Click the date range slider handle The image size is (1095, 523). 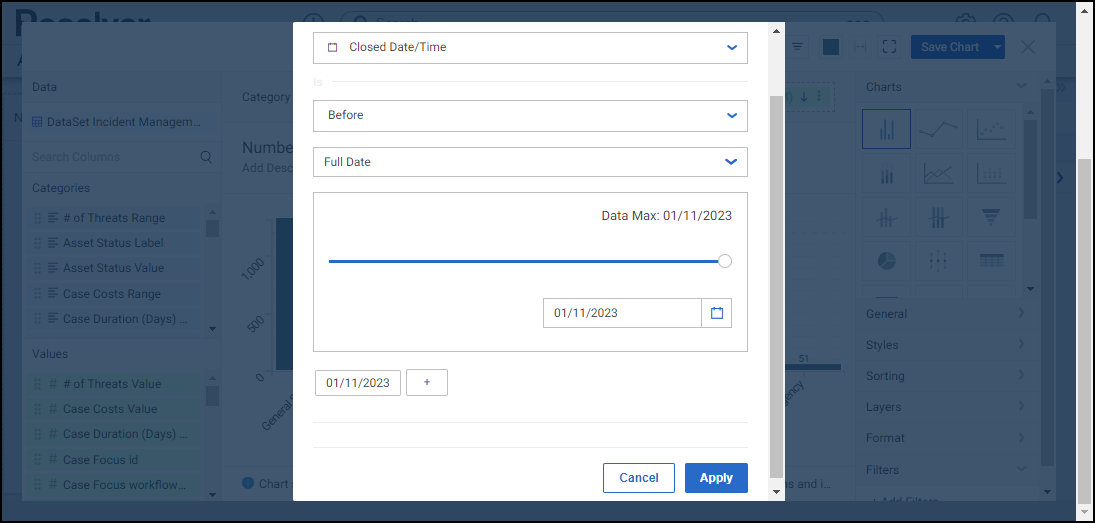(725, 261)
